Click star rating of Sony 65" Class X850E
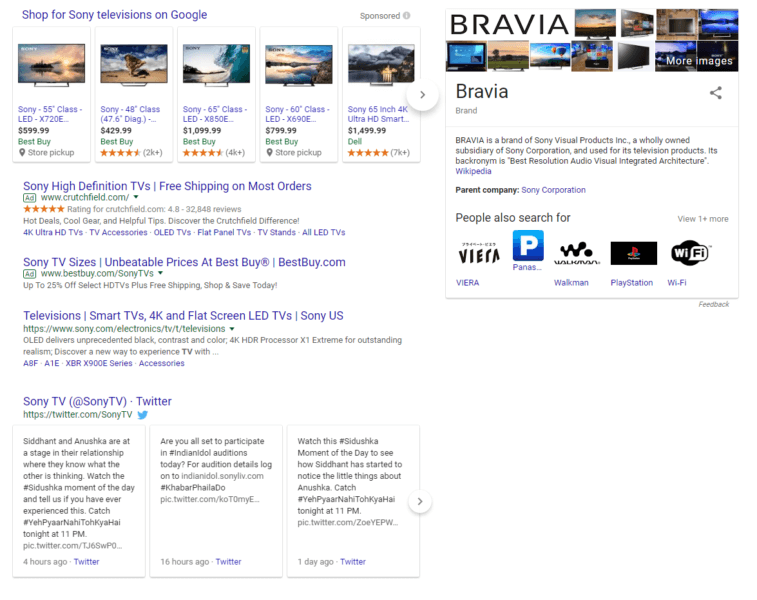Viewport: 757px width, 600px height. pos(203,153)
